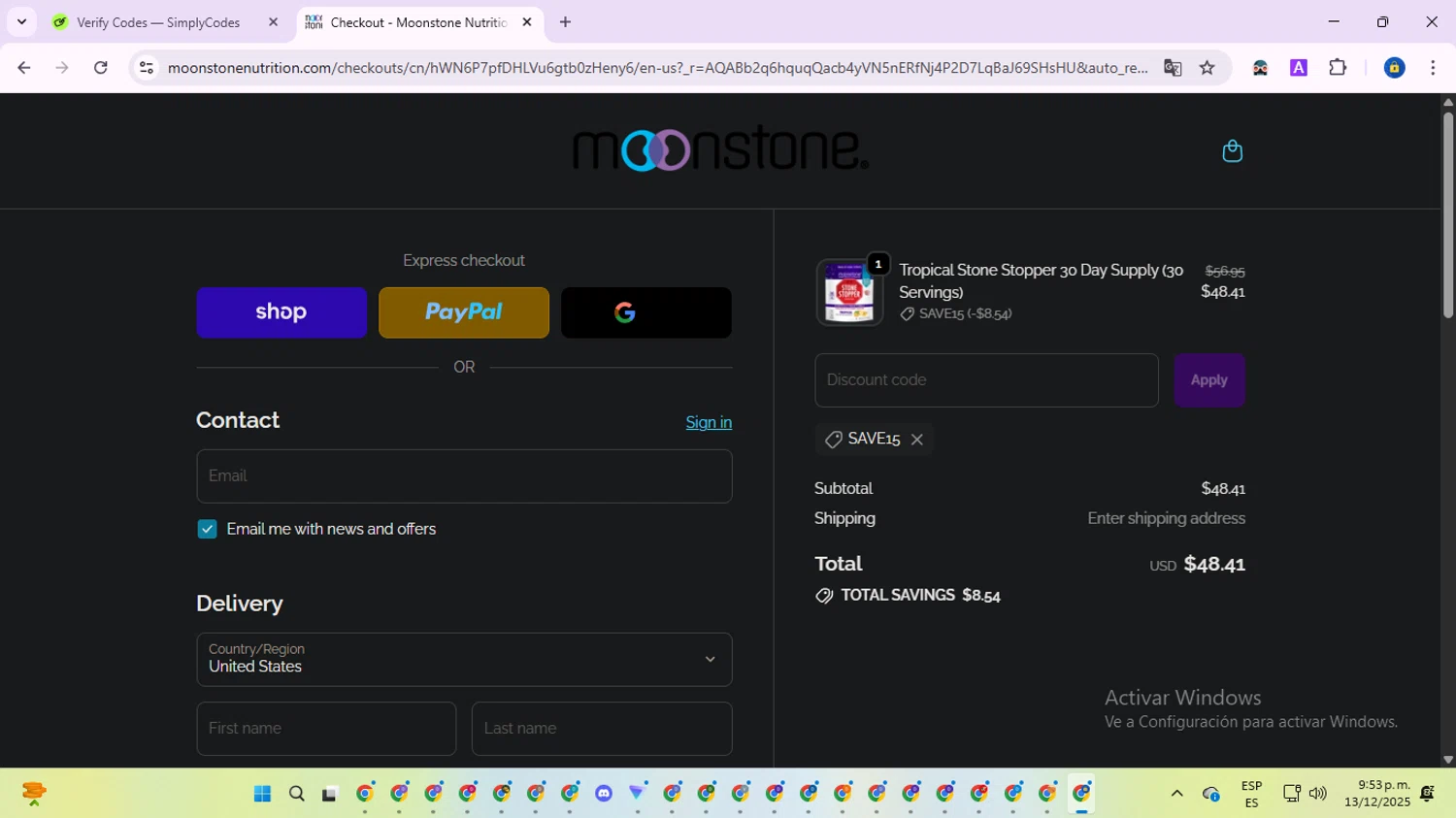The image size is (1456, 818).
Task: Go forward in browser history
Action: (62, 68)
